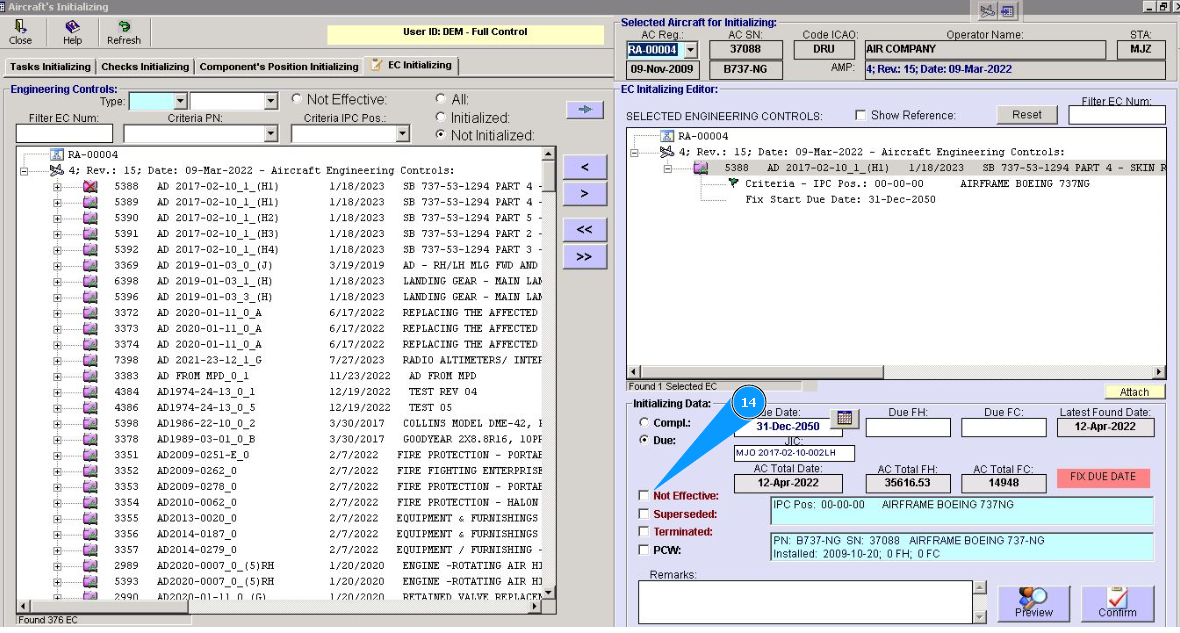Tick the Show Reference checkbox
Screen dimensions: 1180x633
tap(860, 115)
